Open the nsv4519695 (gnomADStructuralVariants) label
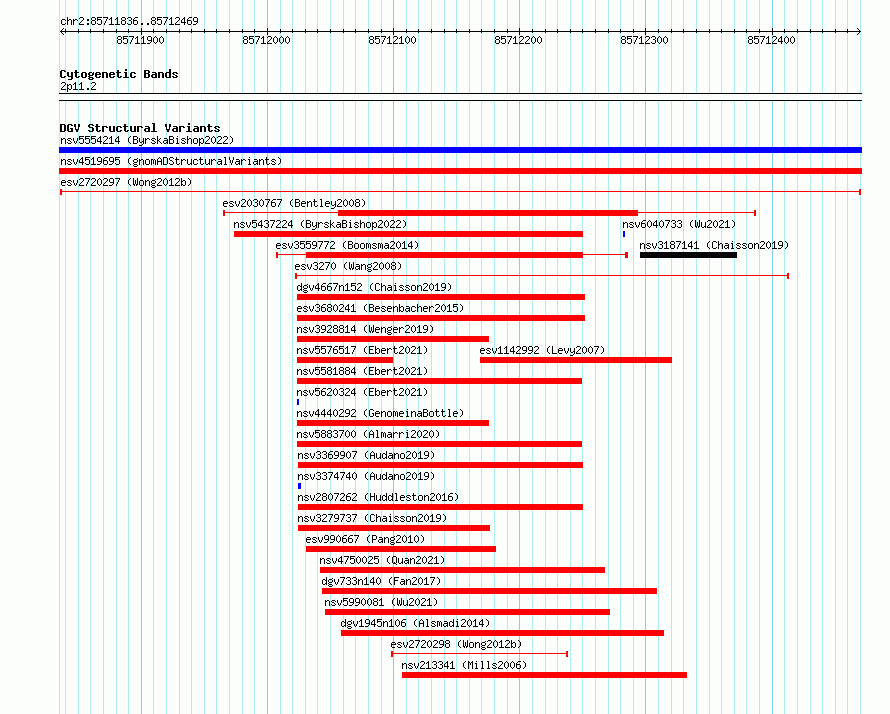The image size is (890, 714). (171, 161)
